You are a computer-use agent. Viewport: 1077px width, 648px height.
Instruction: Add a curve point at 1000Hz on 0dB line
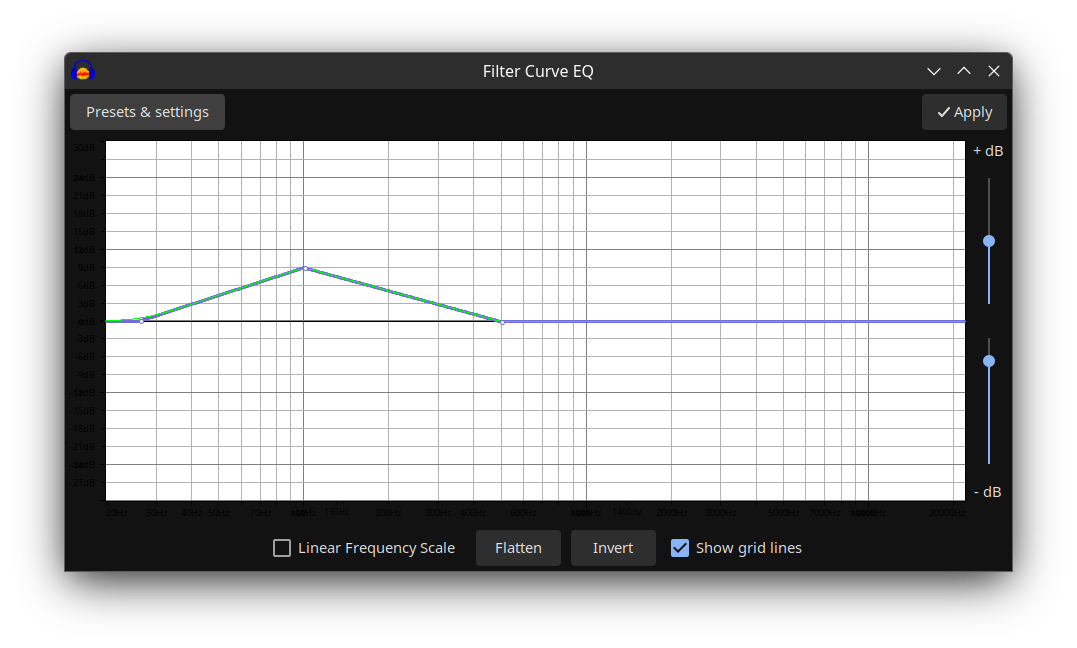[586, 321]
